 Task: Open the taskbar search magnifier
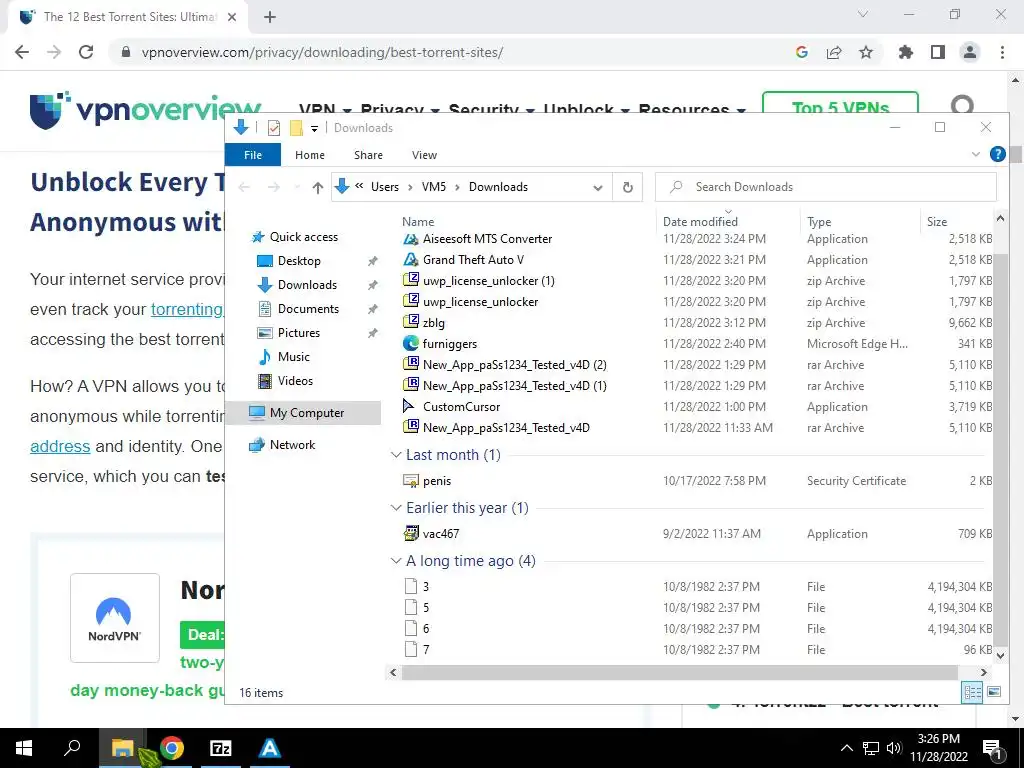click(x=72, y=748)
